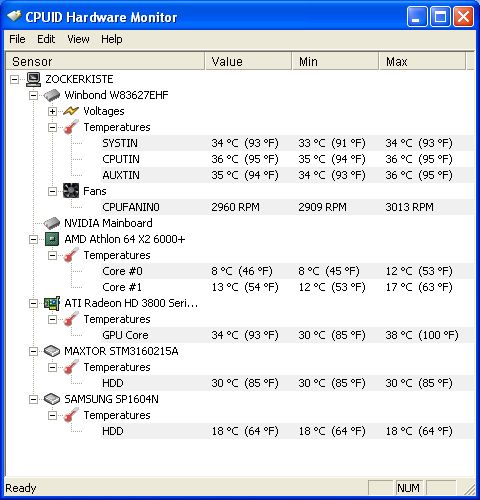Collapse the ZOCKERKISTE root node
Viewport: 480px width, 500px height.
14,79
